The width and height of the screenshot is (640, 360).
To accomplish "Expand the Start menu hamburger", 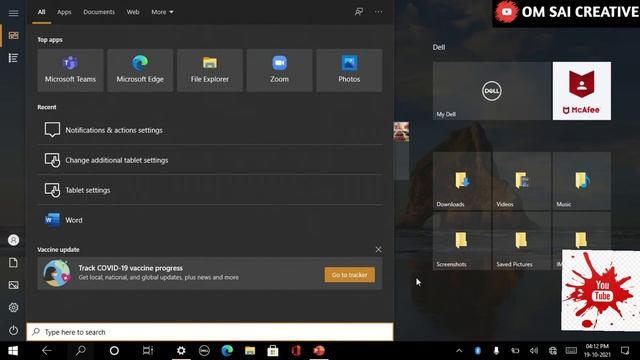I will 13,13.
